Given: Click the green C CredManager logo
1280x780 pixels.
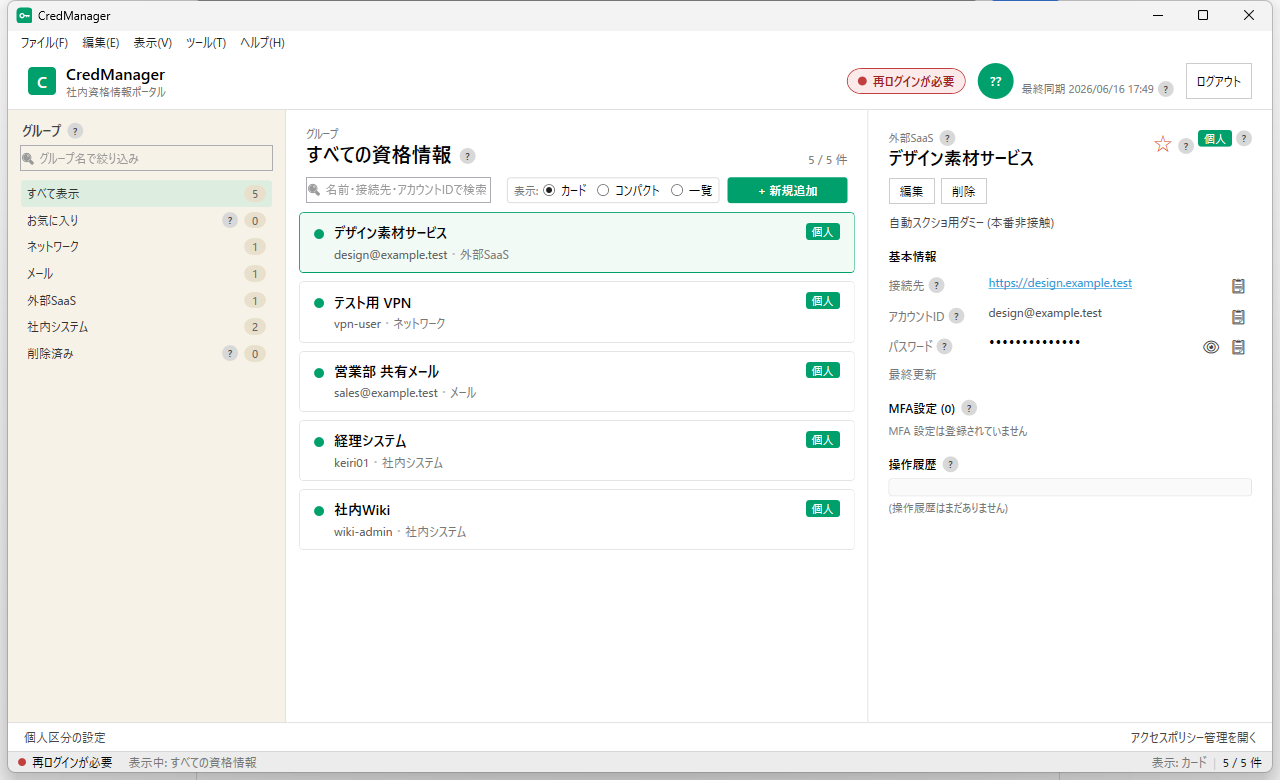Looking at the screenshot, I should pyautogui.click(x=42, y=81).
